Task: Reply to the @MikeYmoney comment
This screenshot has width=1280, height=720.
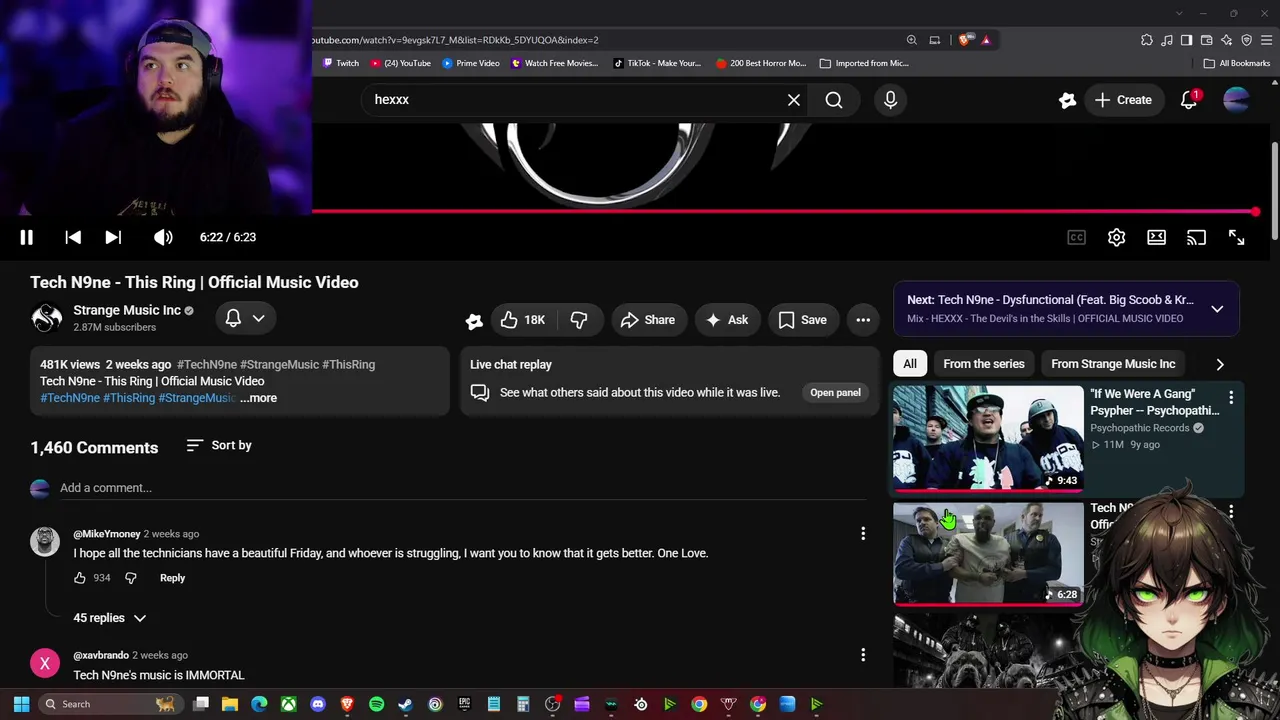Action: (x=172, y=578)
